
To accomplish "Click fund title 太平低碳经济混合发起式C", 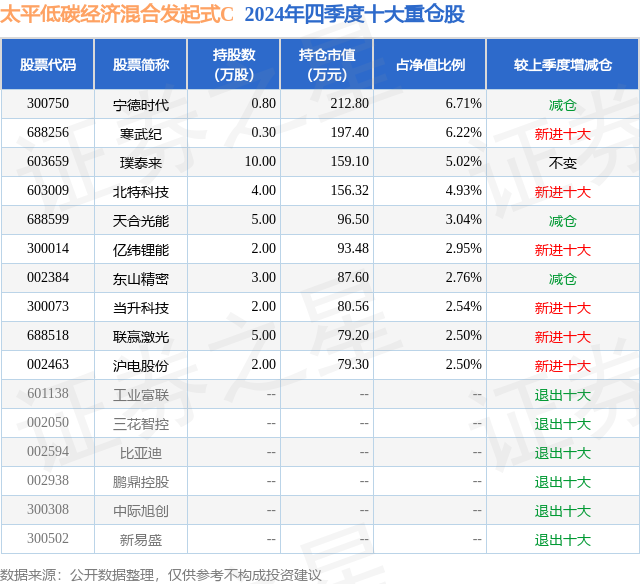I will coord(117,14).
